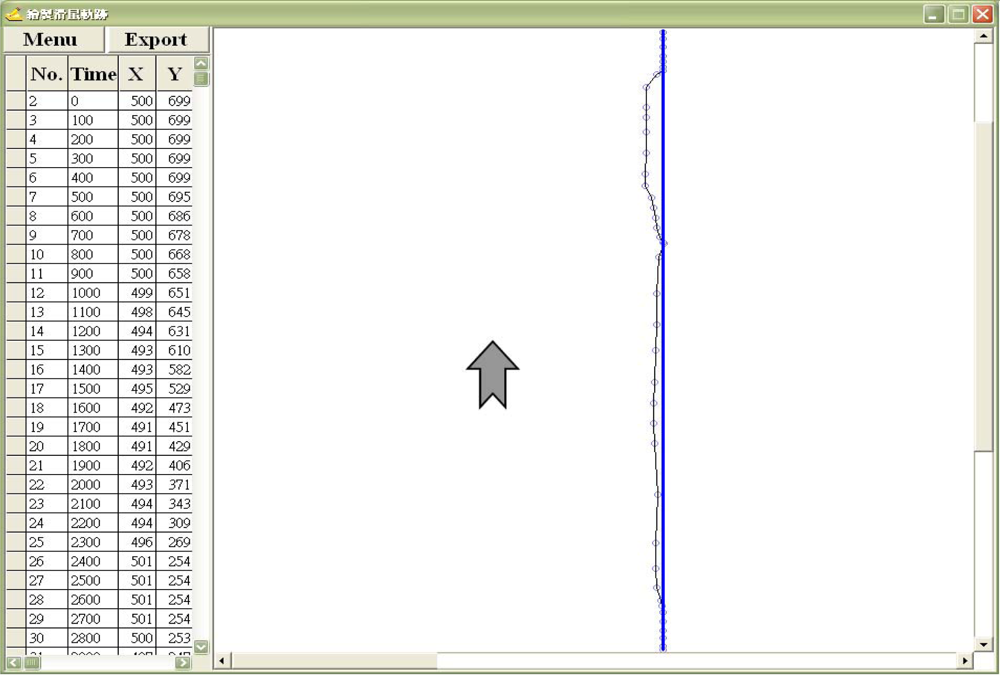Screen dimensions: 1000x675
Task: Click Y cell with value 371
Action: (x=174, y=484)
